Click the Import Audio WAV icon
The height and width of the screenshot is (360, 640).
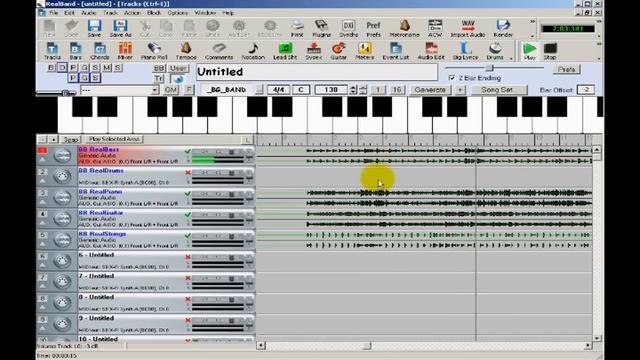[468, 28]
